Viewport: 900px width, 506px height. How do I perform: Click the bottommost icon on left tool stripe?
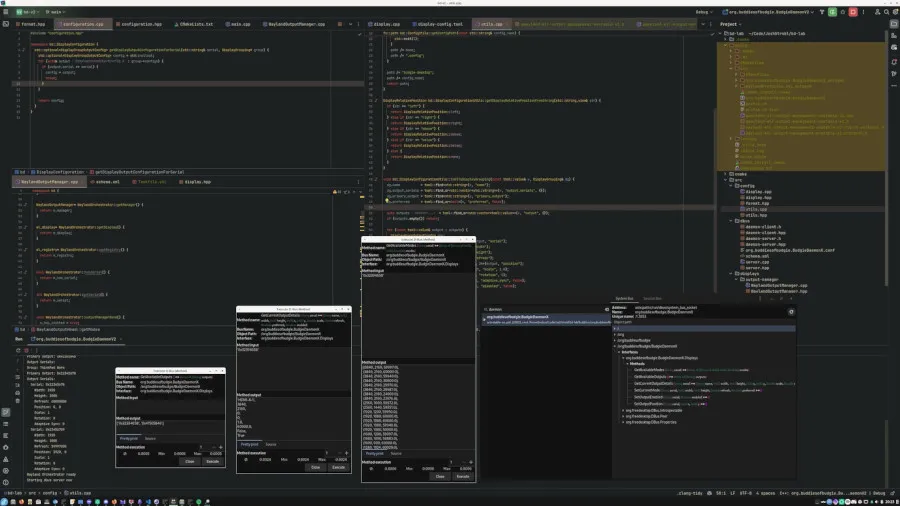point(6,482)
